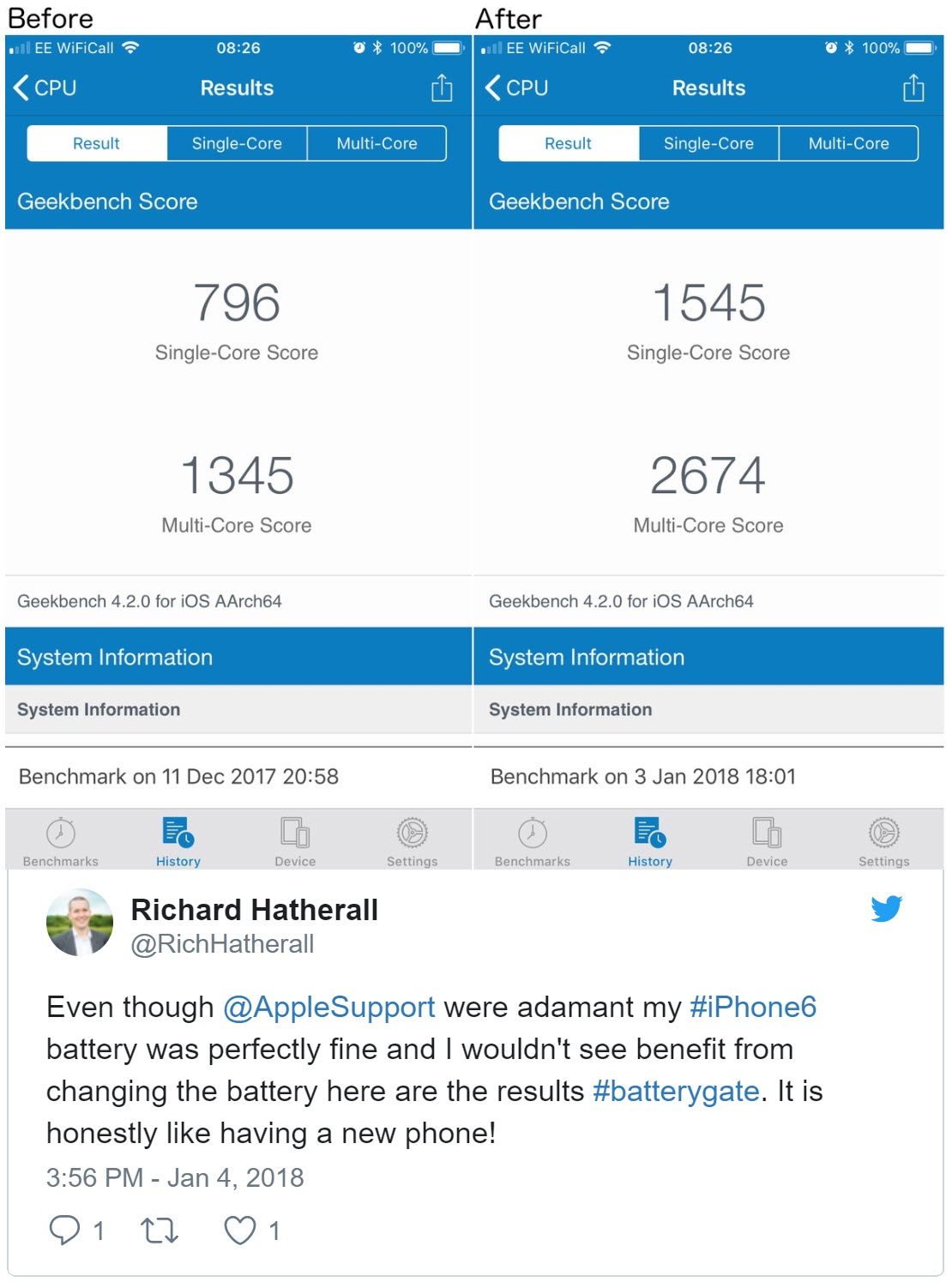
Task: Open the share sheet in the Before screenshot
Action: [x=442, y=87]
